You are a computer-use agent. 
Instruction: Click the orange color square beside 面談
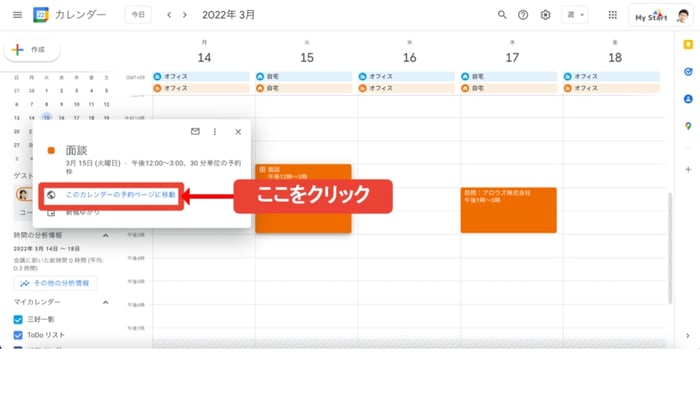click(x=51, y=151)
